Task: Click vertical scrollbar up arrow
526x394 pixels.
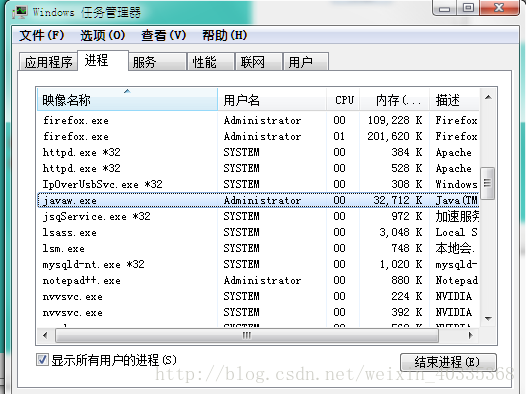Action: click(x=488, y=97)
